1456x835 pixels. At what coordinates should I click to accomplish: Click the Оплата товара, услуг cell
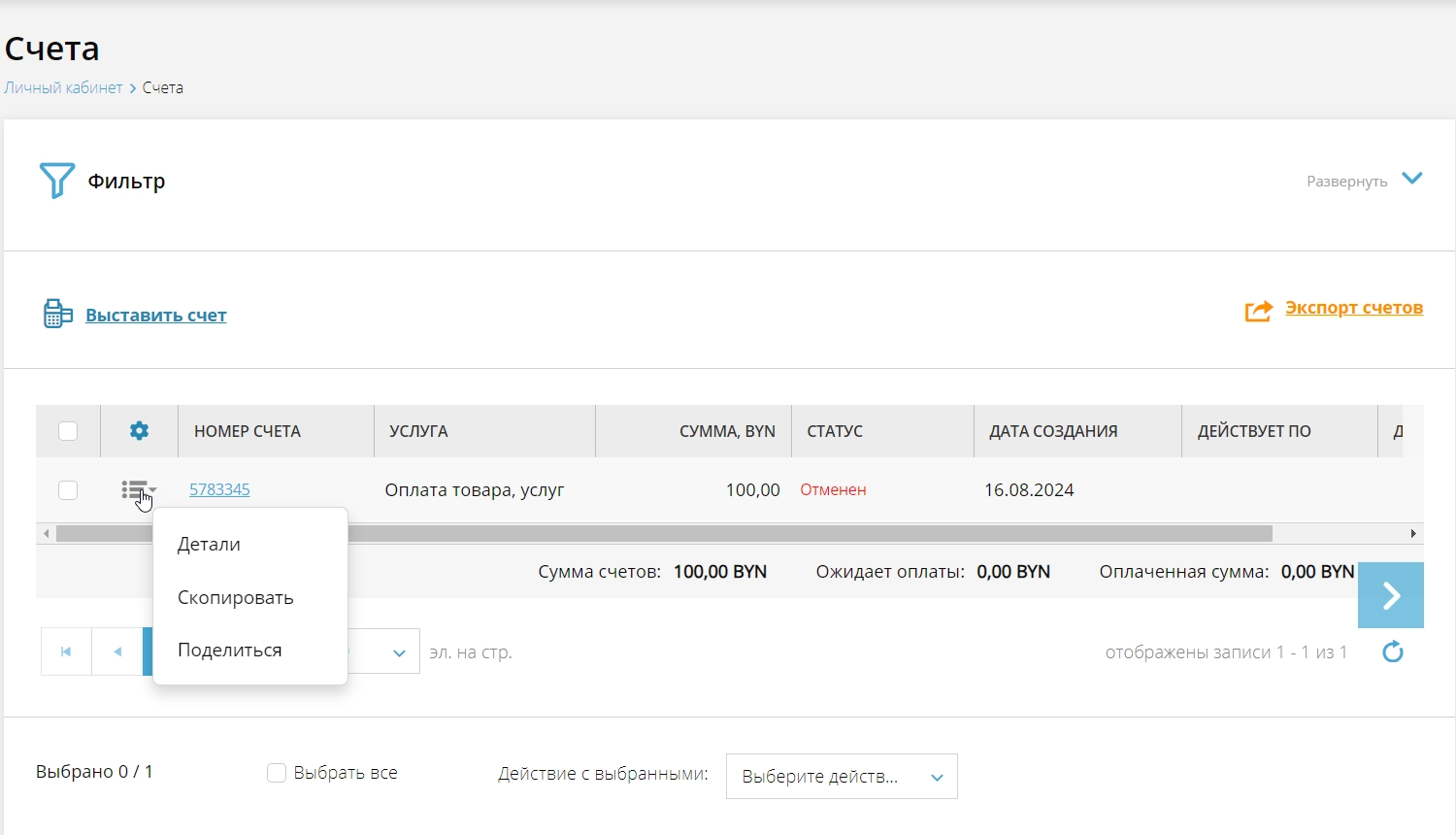tap(475, 490)
